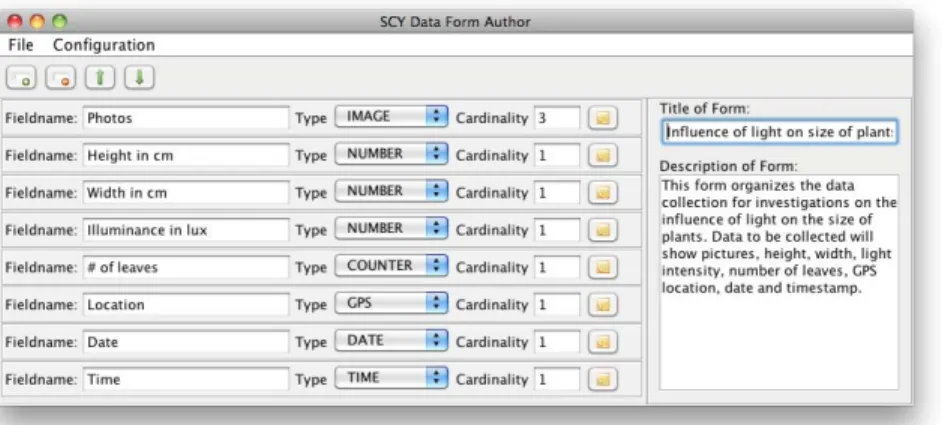Click the cardinality field for Width in cm
The height and width of the screenshot is (425, 942).
click(557, 192)
